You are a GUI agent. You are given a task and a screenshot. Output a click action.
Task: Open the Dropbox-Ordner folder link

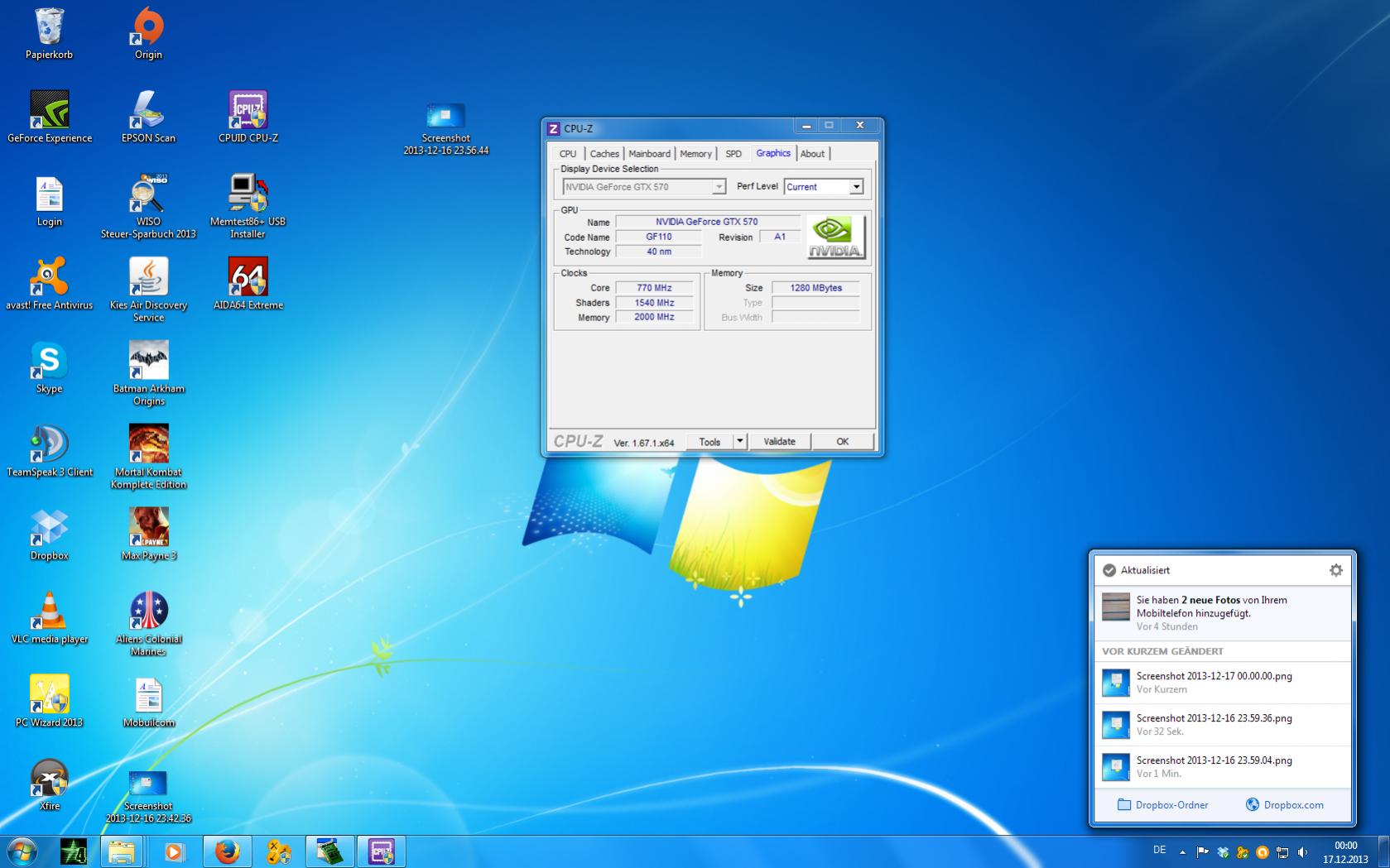point(1162,804)
